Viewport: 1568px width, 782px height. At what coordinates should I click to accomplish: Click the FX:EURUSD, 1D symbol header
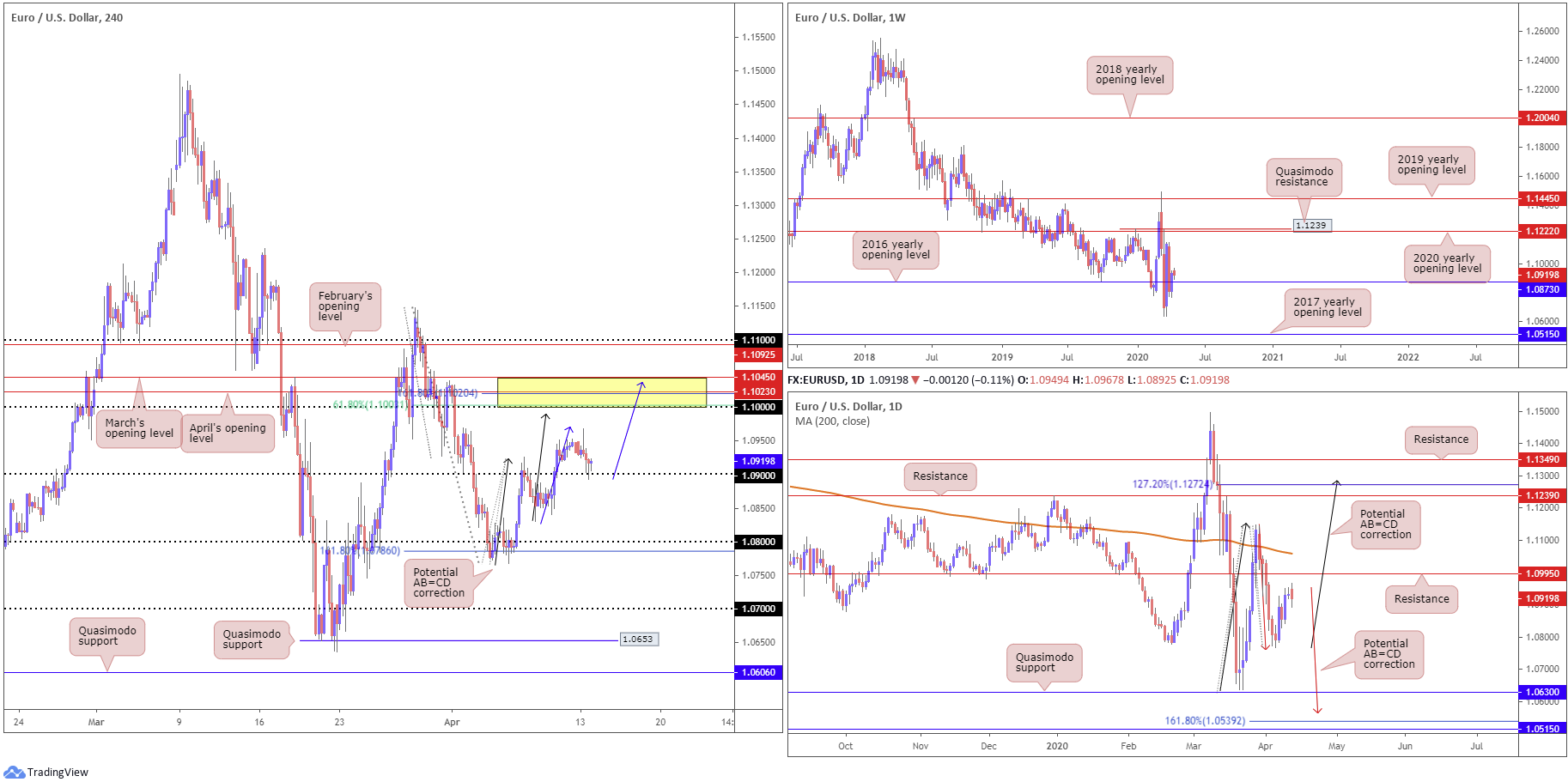pos(825,379)
